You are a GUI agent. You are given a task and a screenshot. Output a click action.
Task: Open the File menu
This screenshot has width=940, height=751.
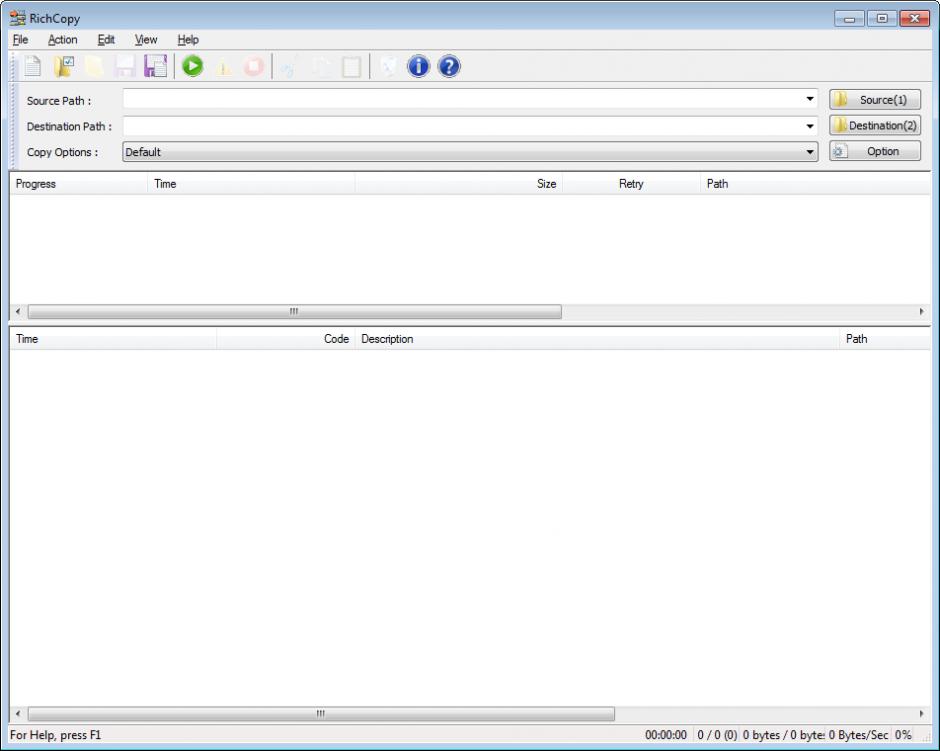20,40
